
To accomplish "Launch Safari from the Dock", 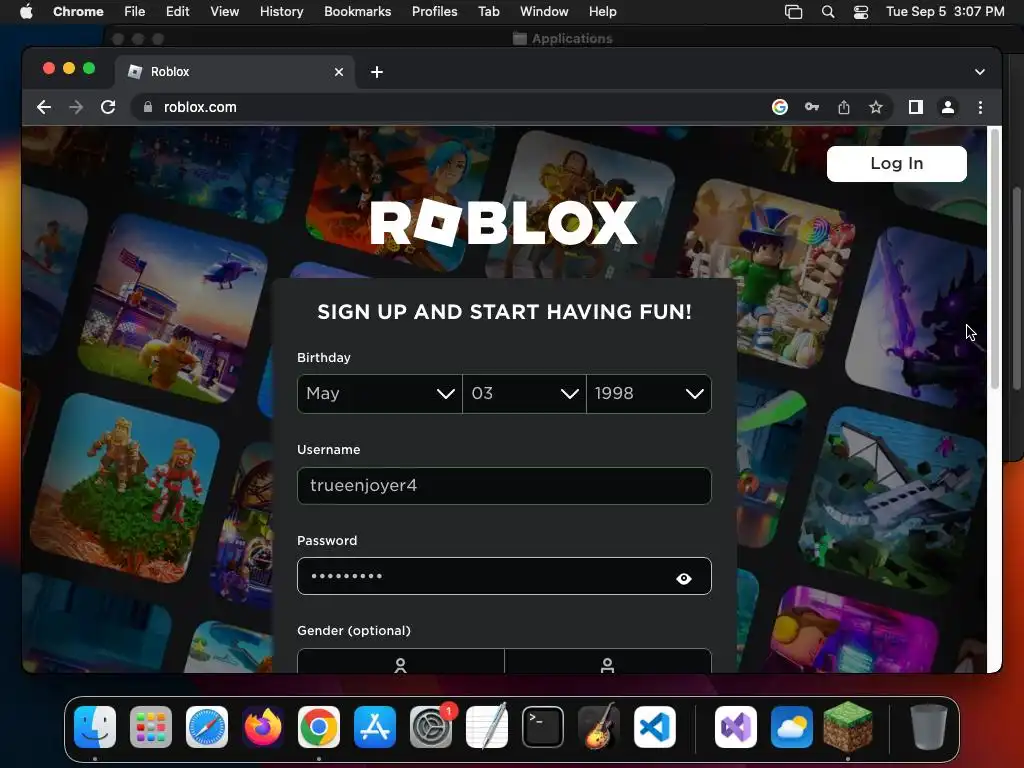I will coord(207,727).
